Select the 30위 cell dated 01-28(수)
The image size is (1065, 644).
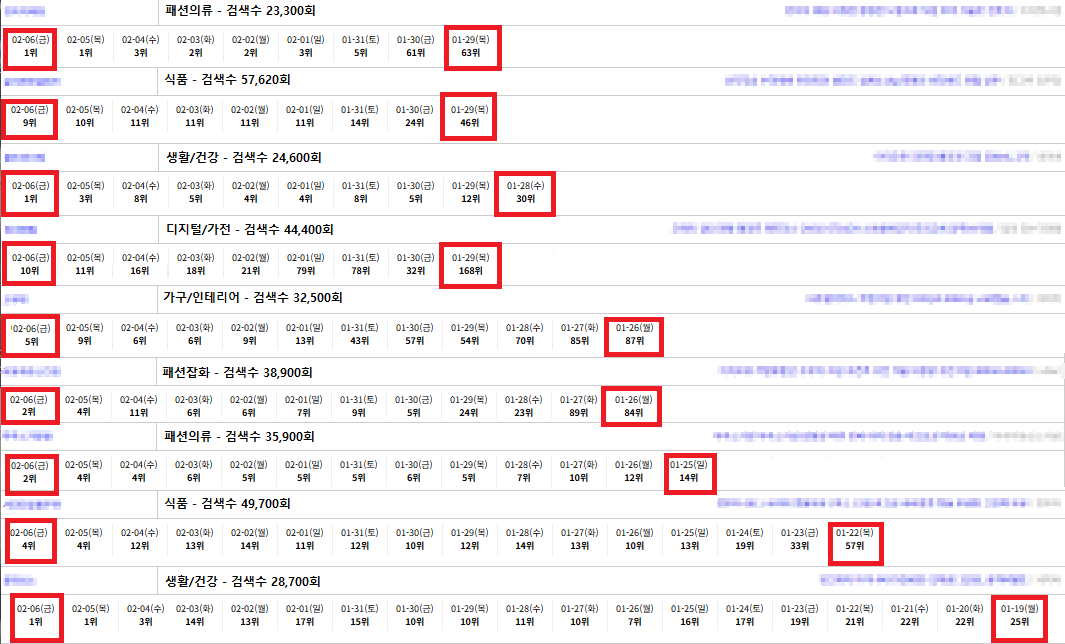(x=525, y=198)
